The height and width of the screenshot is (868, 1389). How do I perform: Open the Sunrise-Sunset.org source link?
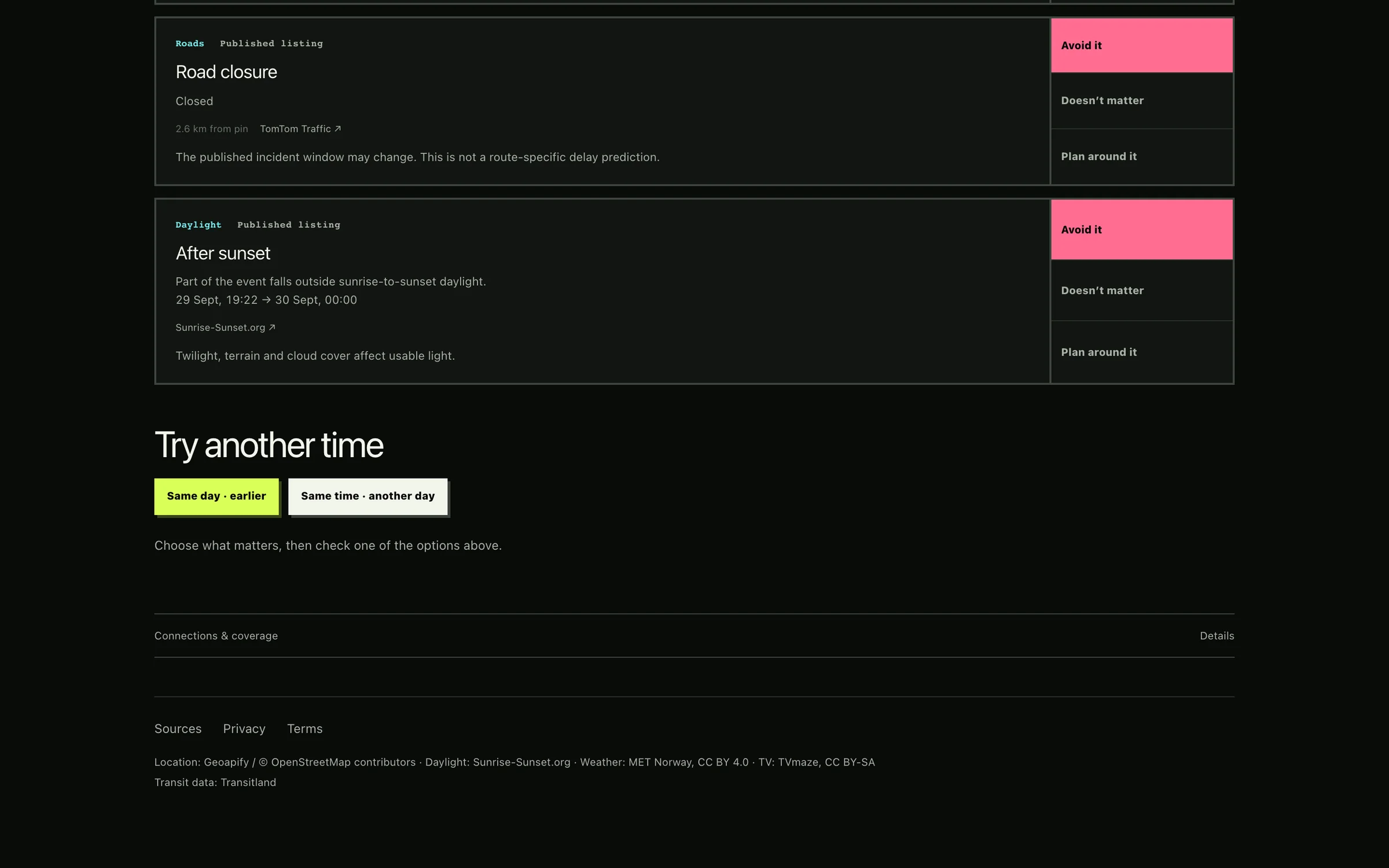[x=225, y=328]
